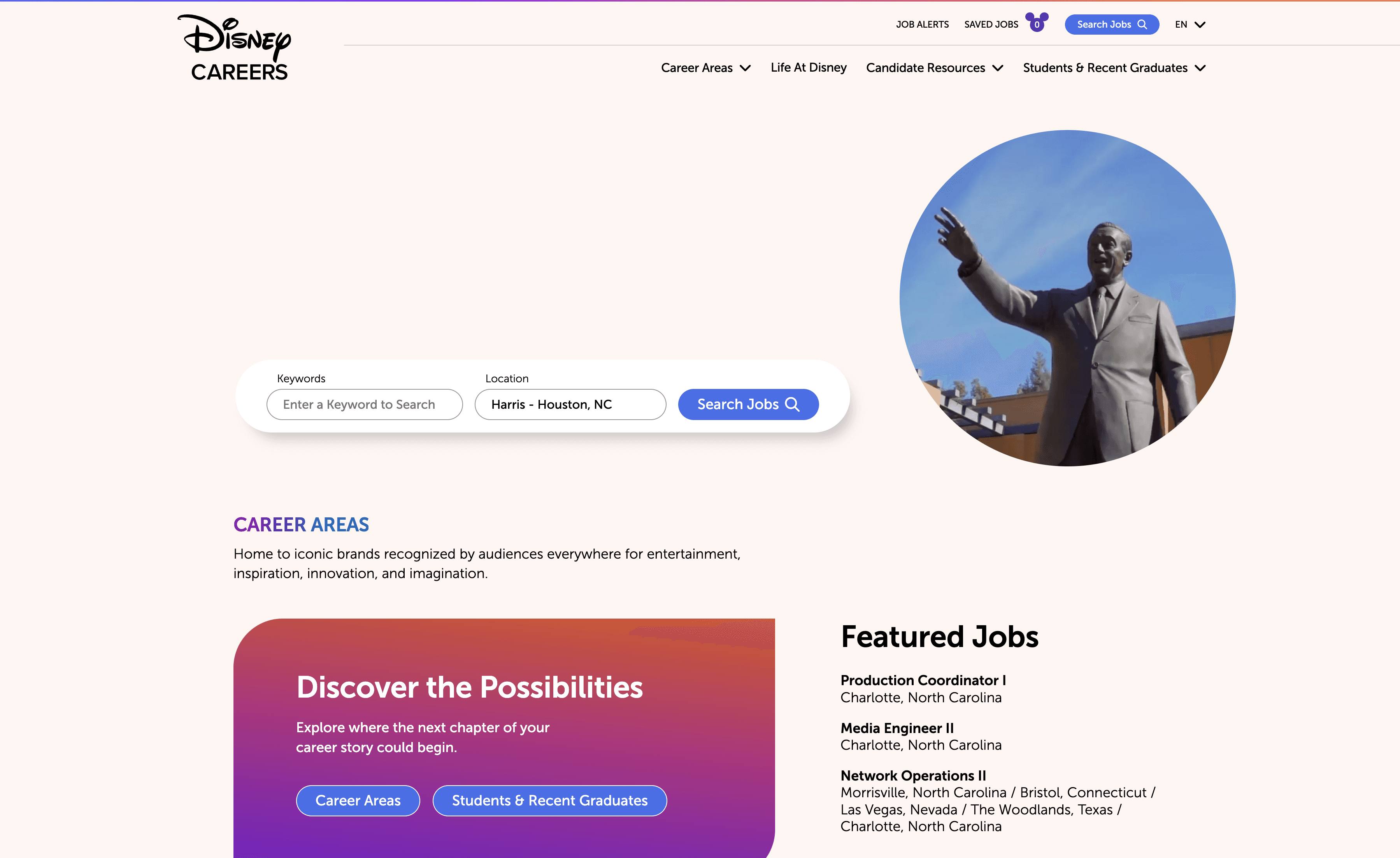Expand Students & Recent Graduates nav chevron
Screen dimensions: 1400x858
point(1200,68)
